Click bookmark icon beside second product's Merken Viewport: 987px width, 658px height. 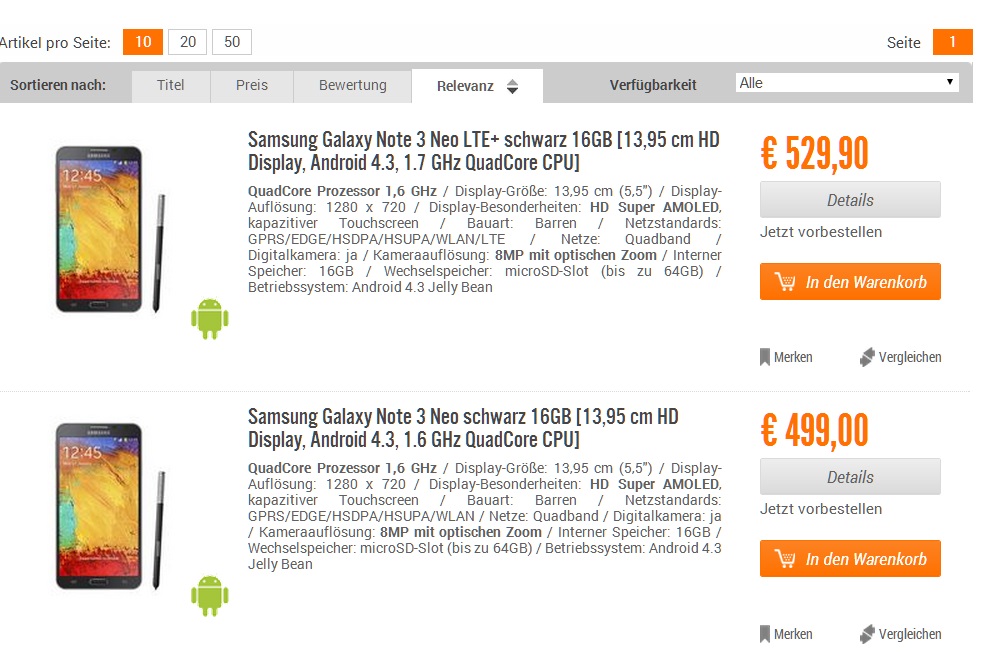point(765,634)
